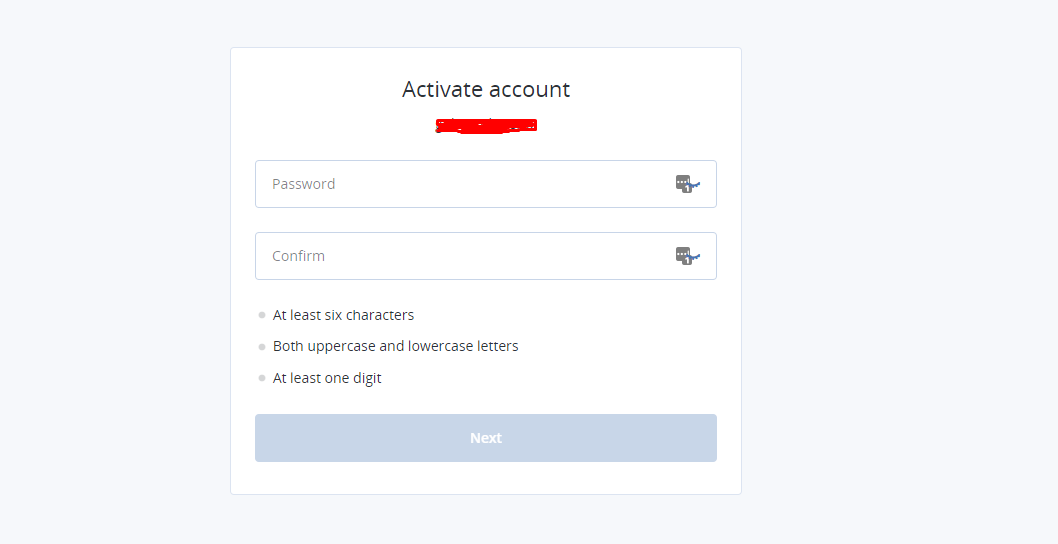Select the At least six characters text
1058x544 pixels.
pyautogui.click(x=343, y=315)
